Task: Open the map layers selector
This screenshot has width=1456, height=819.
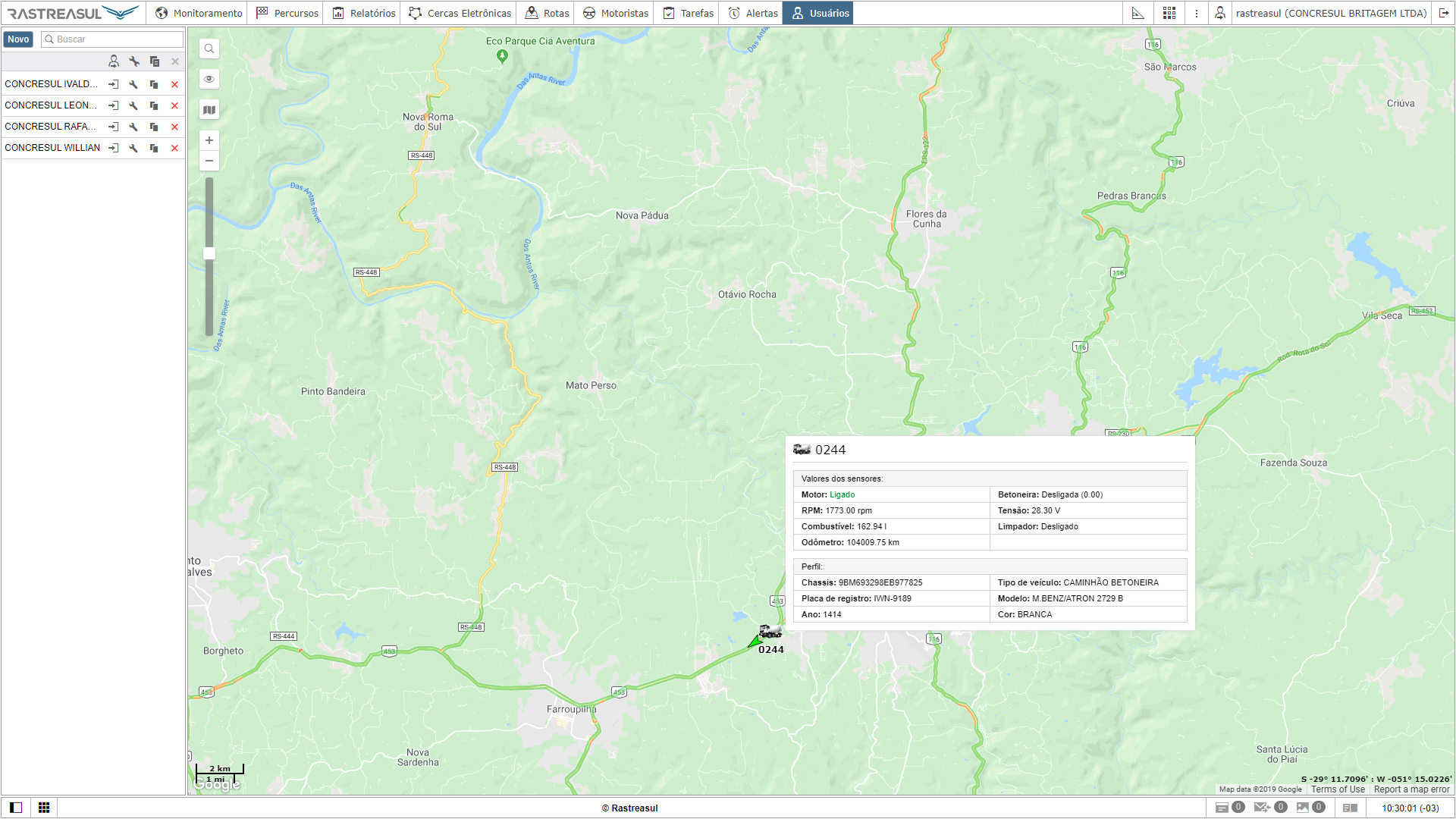Action: (209, 110)
